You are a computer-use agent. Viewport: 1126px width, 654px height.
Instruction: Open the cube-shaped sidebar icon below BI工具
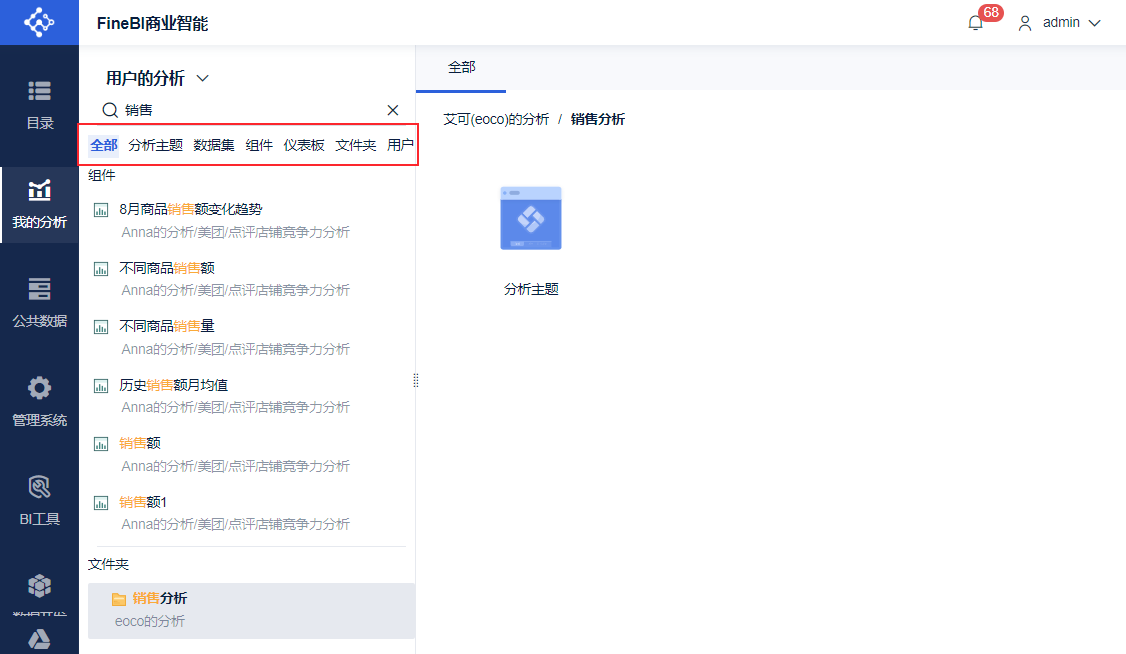click(39, 586)
